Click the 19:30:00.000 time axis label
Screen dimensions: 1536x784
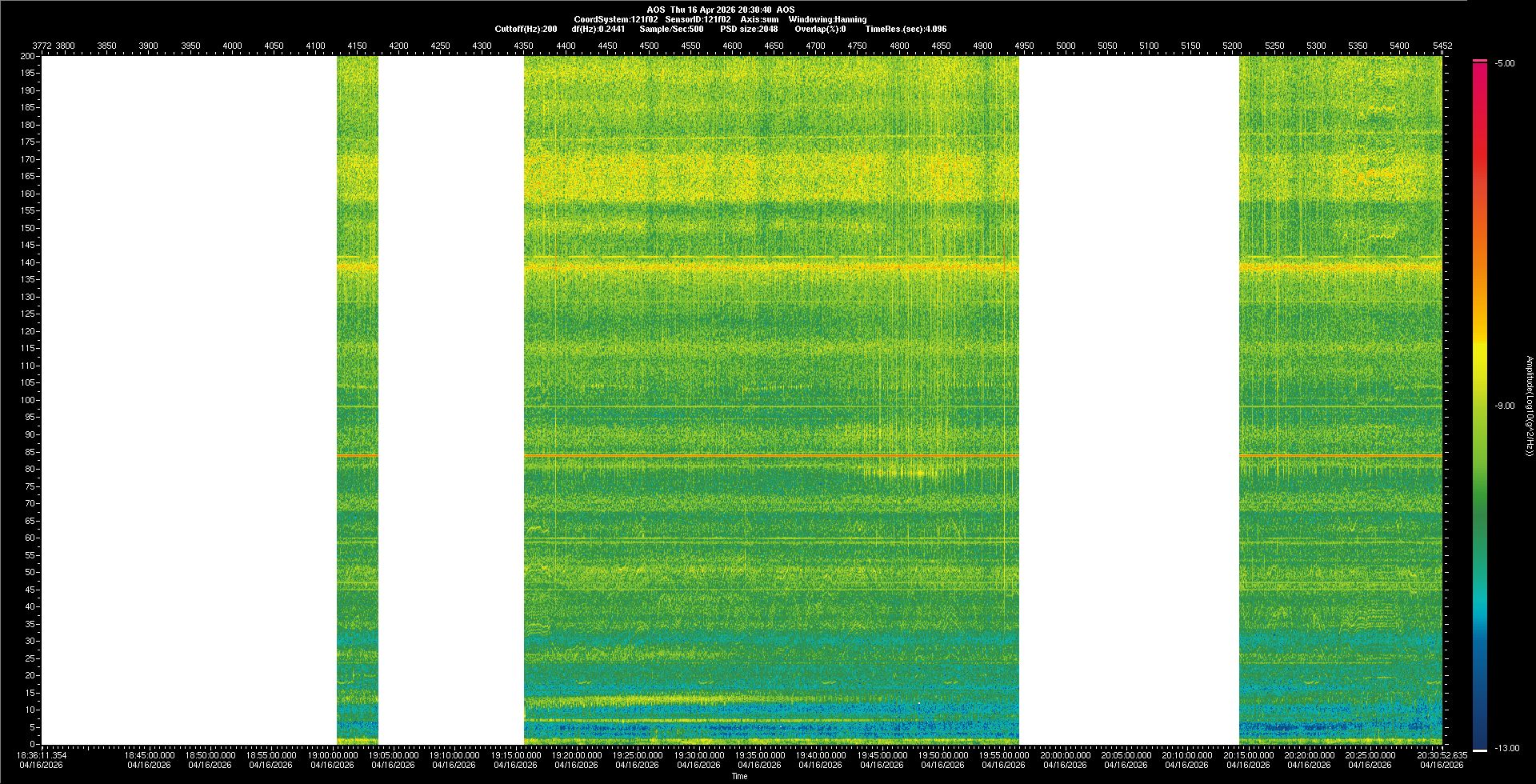(698, 755)
